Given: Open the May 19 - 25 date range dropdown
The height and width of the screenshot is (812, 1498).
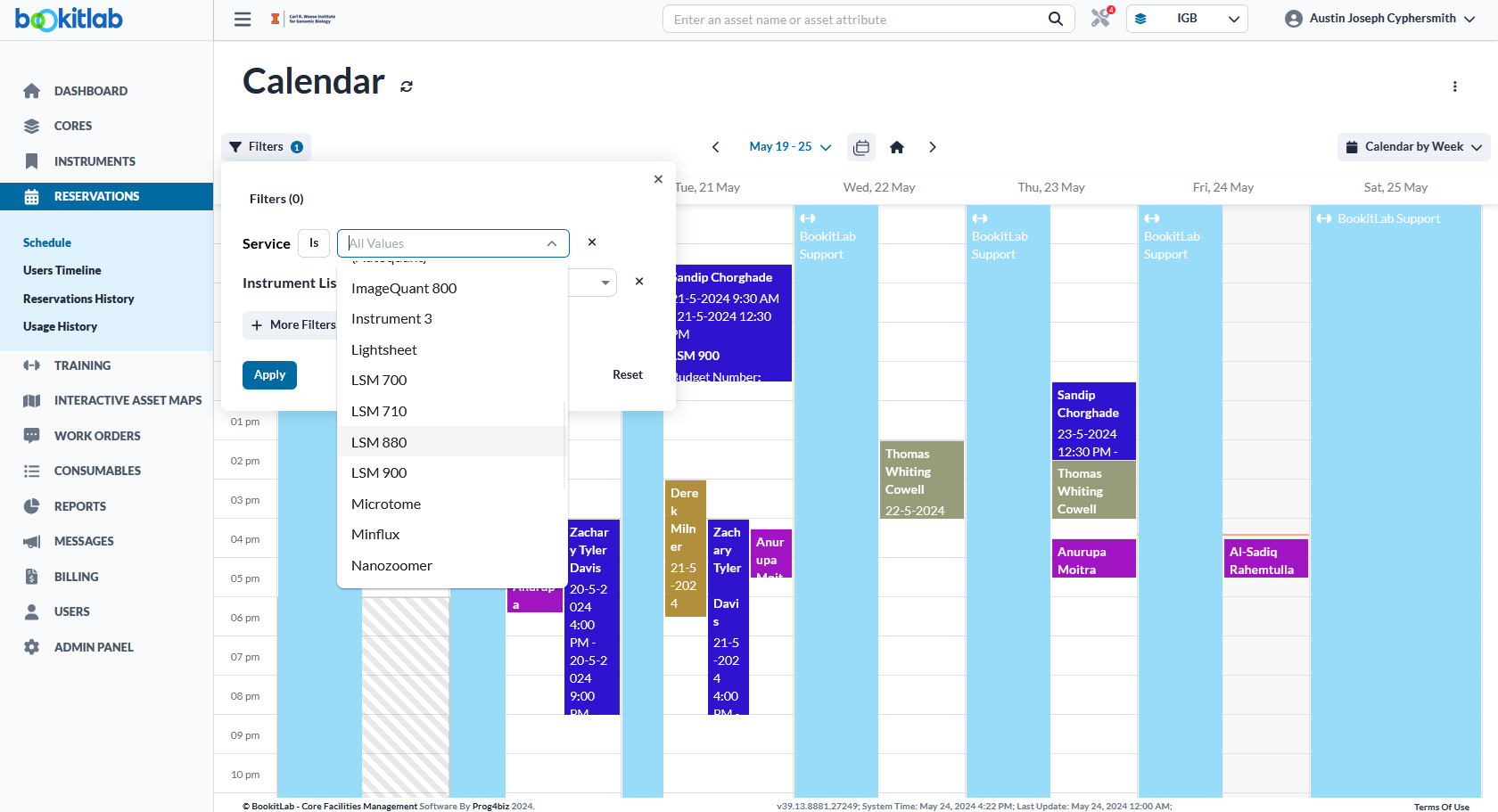Looking at the screenshot, I should pyautogui.click(x=790, y=147).
